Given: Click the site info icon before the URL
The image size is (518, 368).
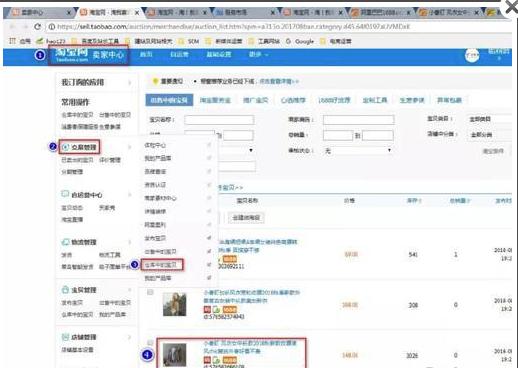Looking at the screenshot, I should click(x=52, y=27).
